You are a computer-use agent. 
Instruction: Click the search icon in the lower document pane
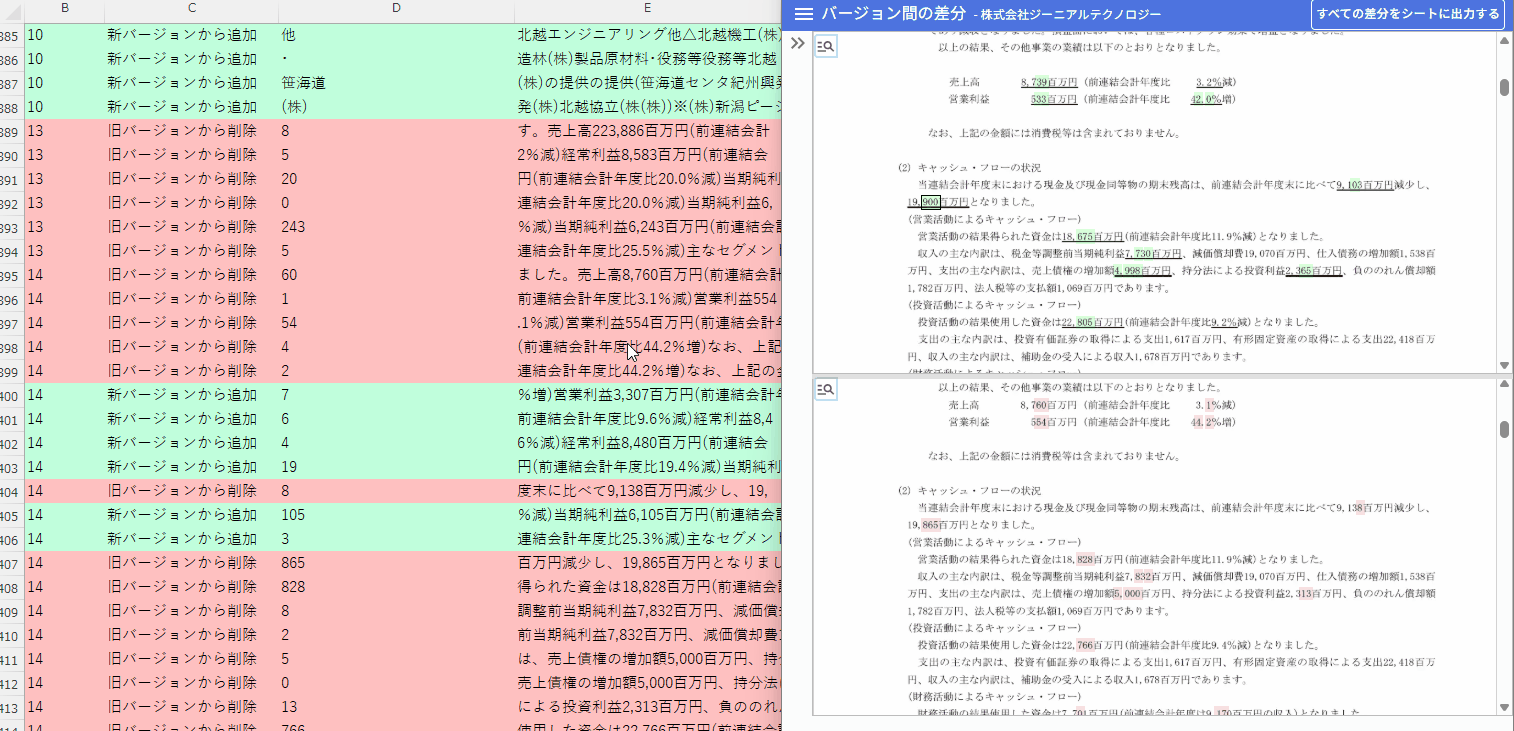[x=826, y=390]
